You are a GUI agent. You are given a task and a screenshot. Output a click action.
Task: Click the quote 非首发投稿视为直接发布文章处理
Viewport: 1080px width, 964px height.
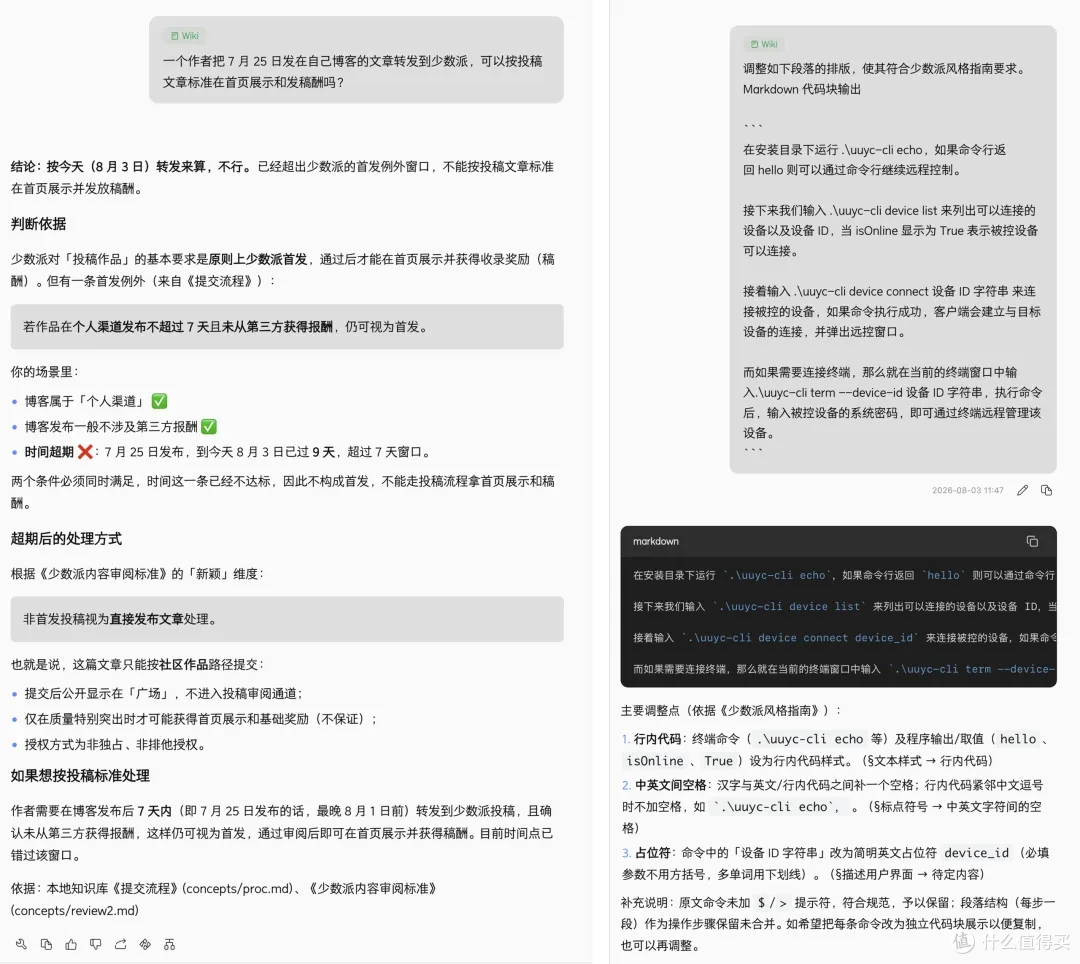[x=287, y=619]
